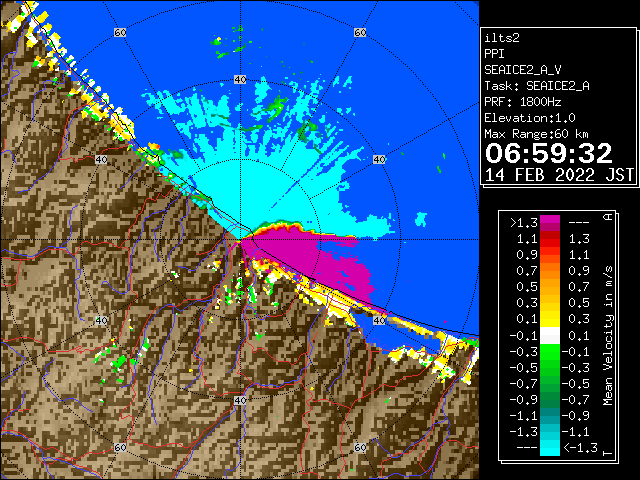Click the yellow band in the velocity color bar
Screen dimensions: 640x480
(550, 320)
